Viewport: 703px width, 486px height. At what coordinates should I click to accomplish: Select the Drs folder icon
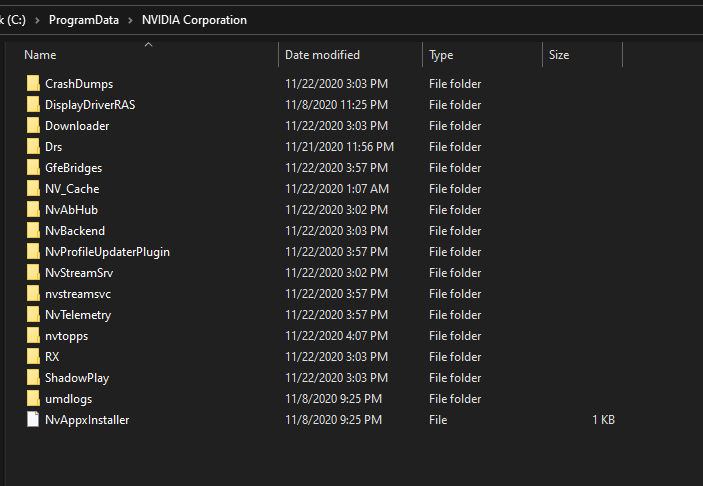click(33, 147)
